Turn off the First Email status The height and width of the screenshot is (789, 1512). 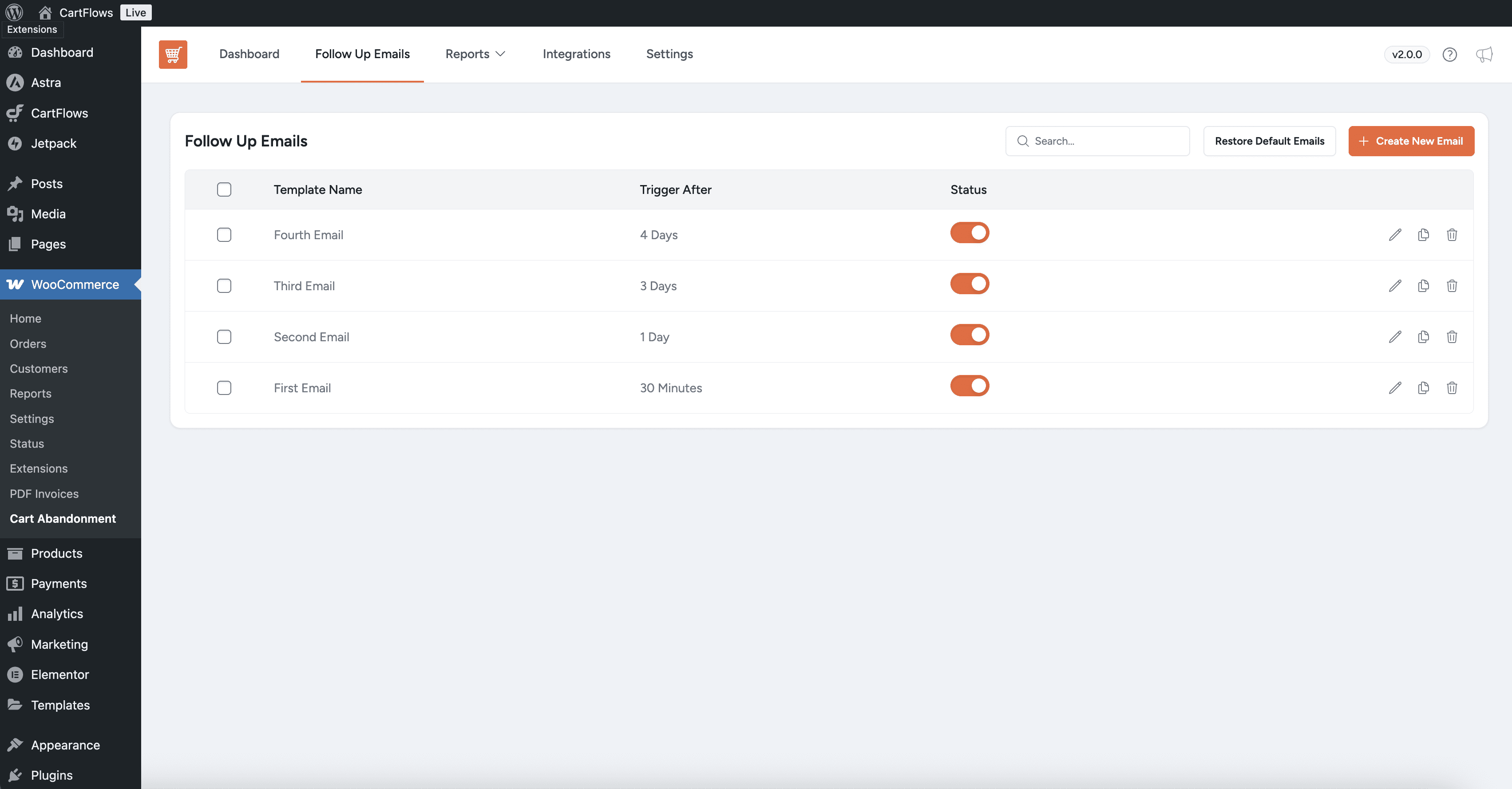pyautogui.click(x=969, y=386)
